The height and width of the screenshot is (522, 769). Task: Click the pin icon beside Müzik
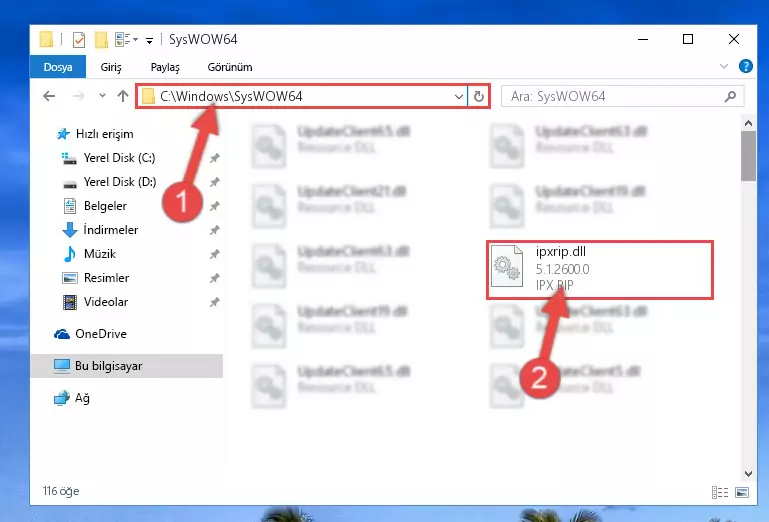click(215, 254)
